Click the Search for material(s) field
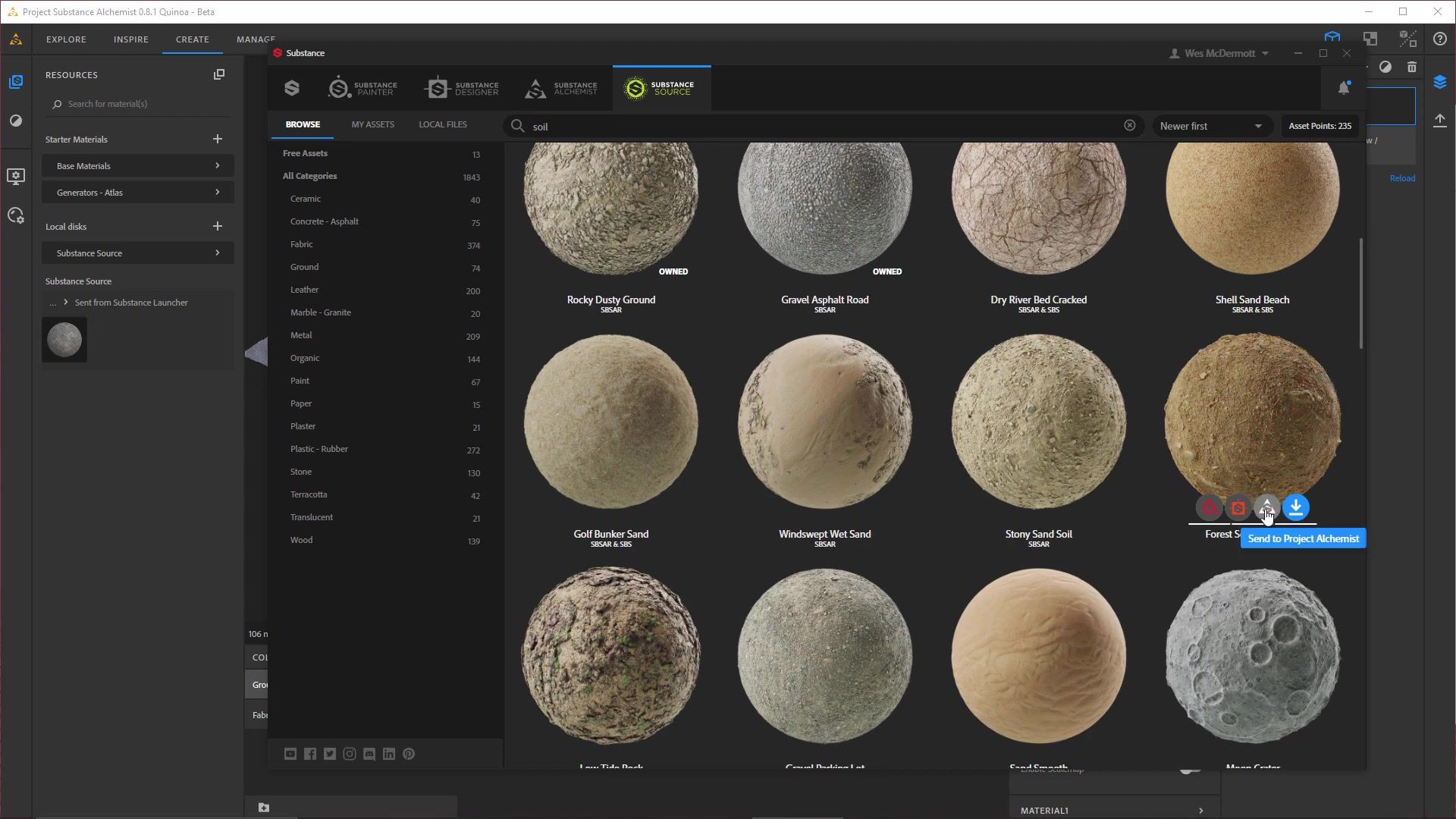This screenshot has width=1456, height=819. click(x=136, y=104)
